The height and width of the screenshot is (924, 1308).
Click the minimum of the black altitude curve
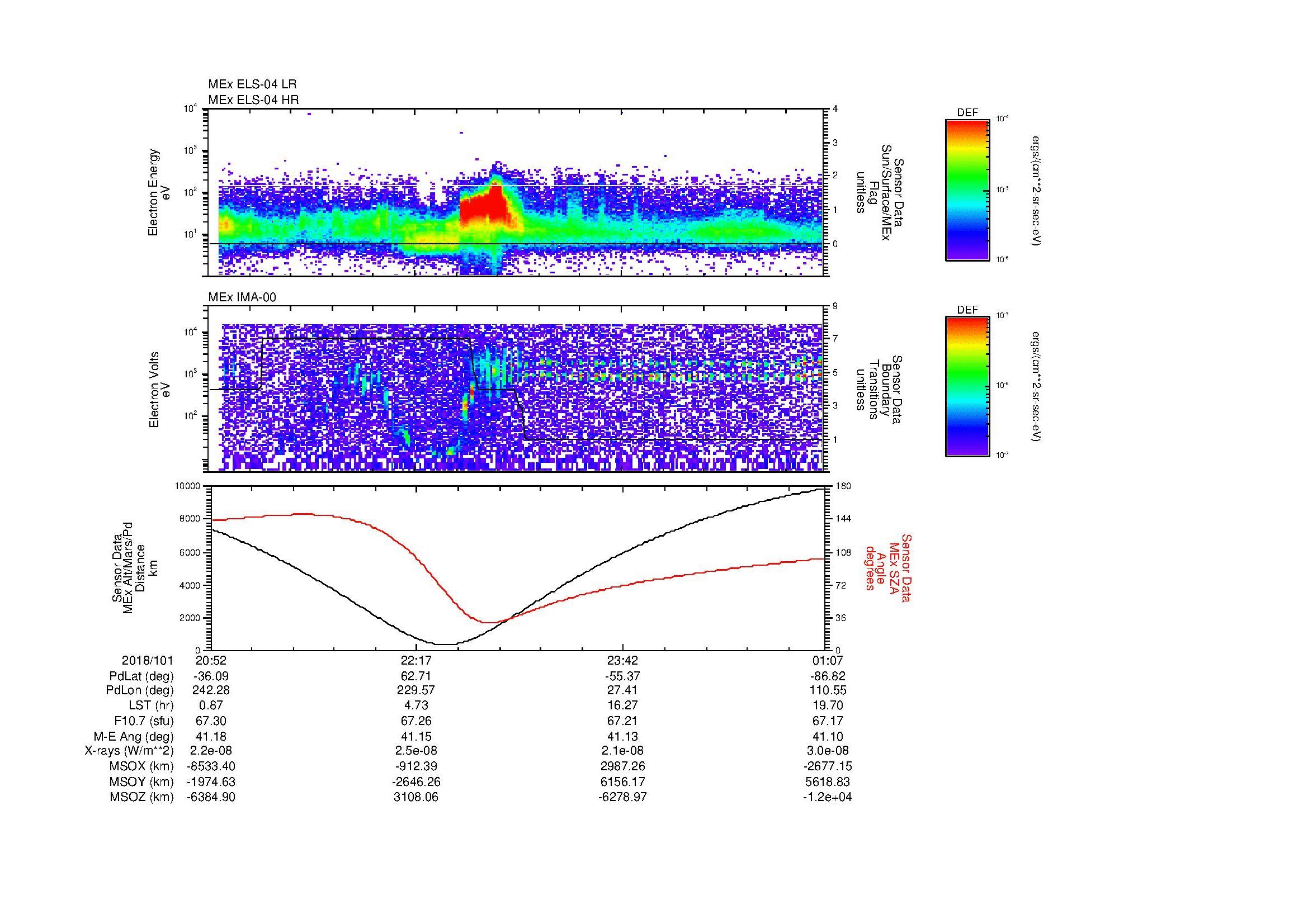coord(446,644)
